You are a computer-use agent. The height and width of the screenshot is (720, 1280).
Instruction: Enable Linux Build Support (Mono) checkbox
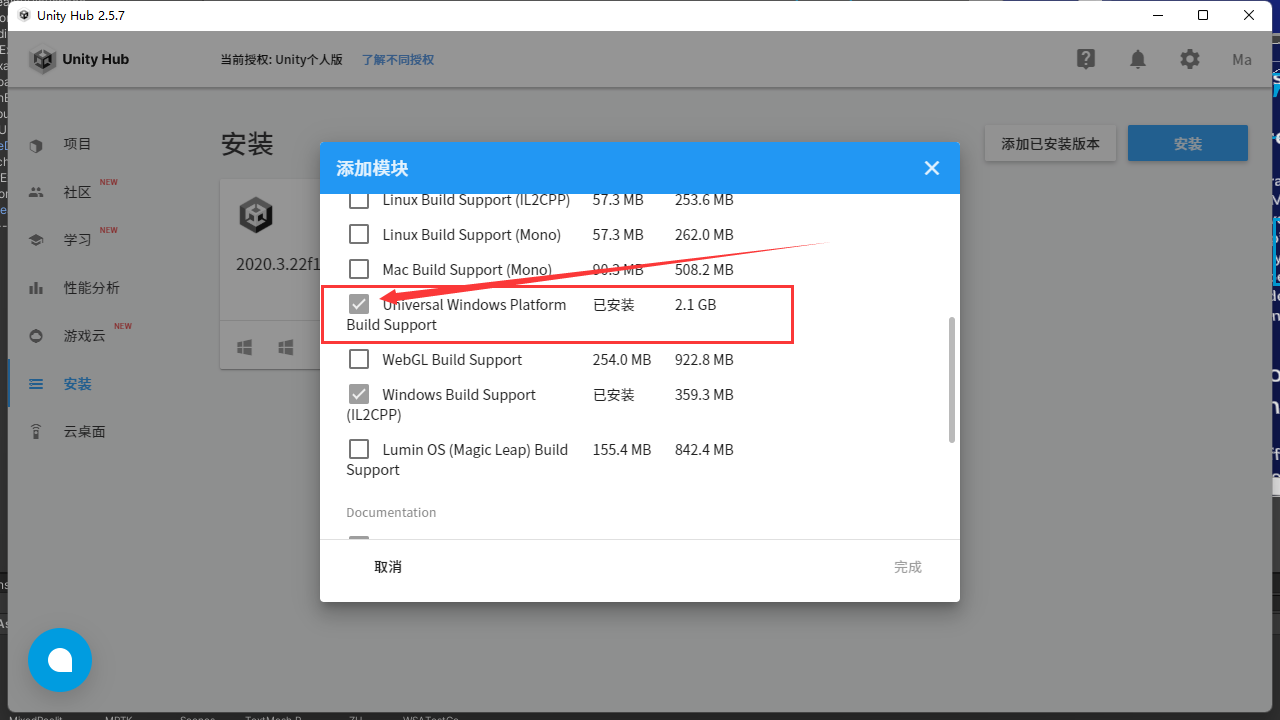pyautogui.click(x=359, y=235)
